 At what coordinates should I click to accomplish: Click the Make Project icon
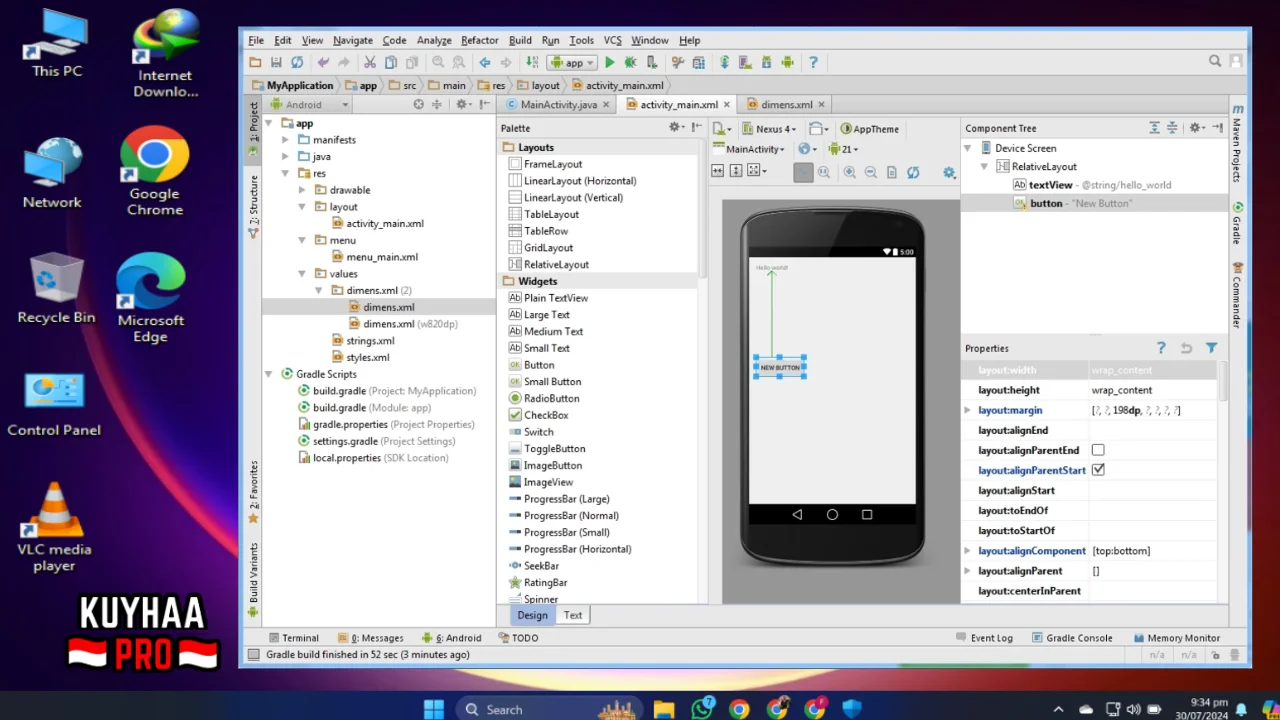(x=531, y=62)
